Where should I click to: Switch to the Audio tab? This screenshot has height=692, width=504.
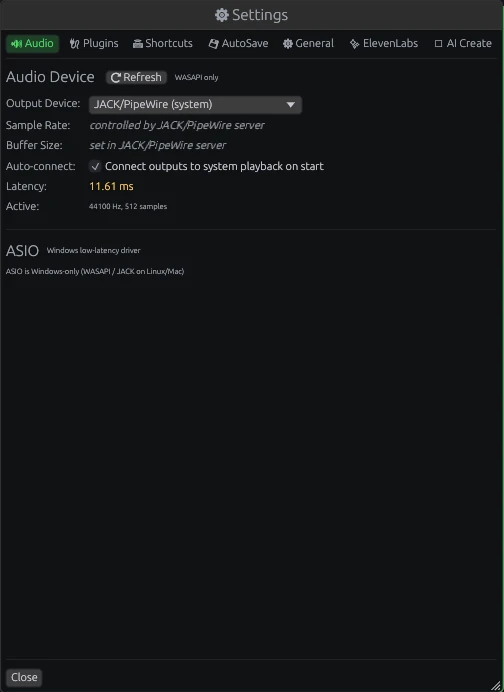32,44
